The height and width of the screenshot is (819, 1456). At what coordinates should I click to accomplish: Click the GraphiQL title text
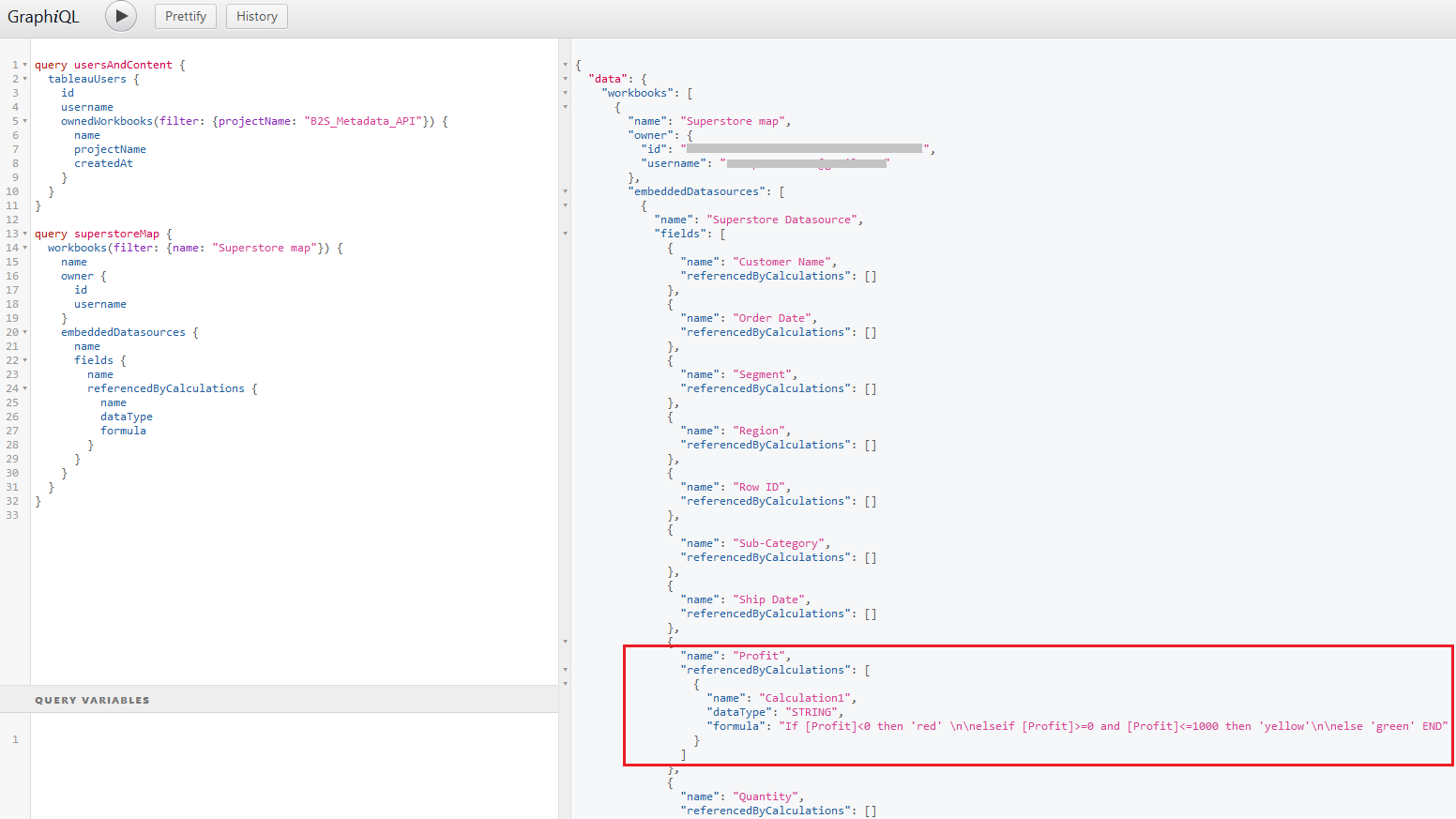[x=43, y=17]
